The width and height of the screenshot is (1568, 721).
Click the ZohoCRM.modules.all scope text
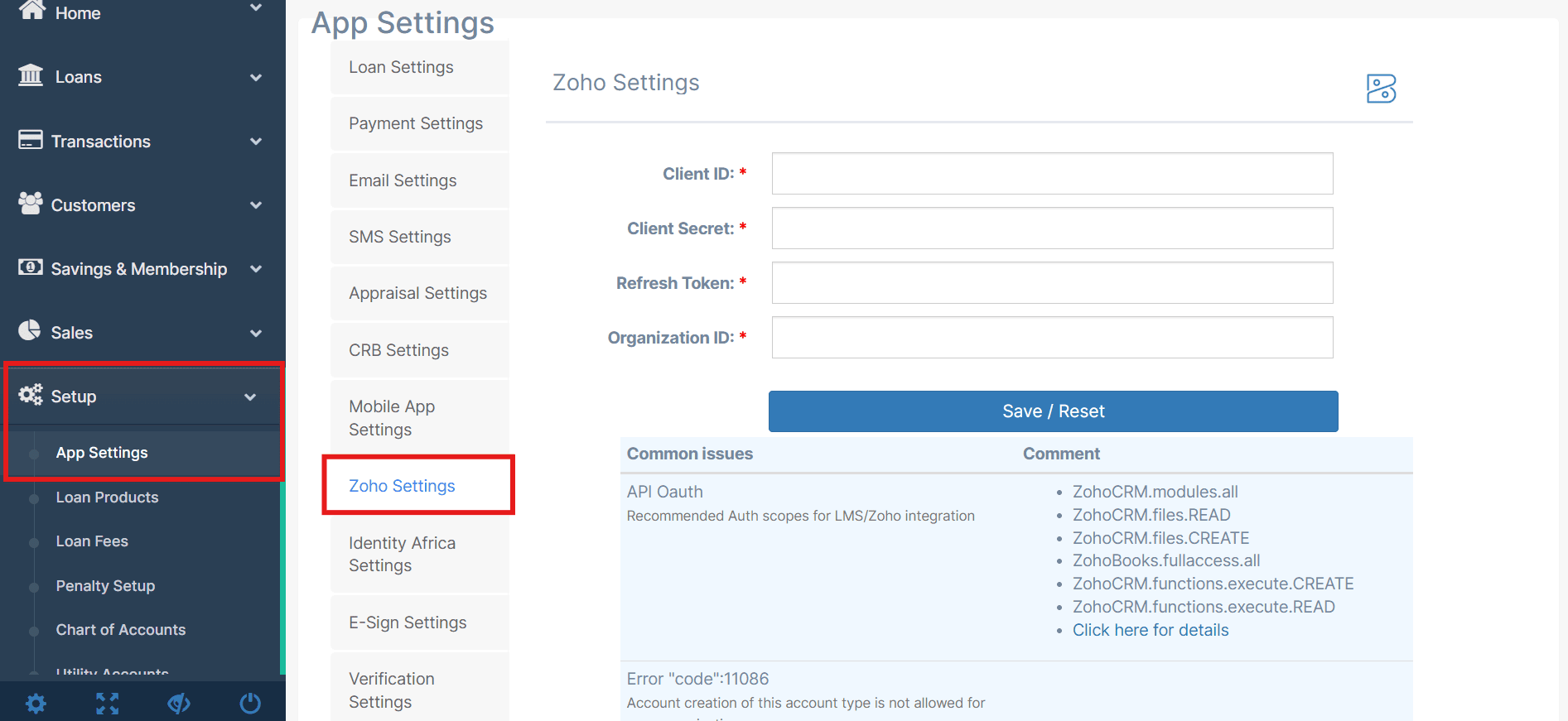tap(1155, 492)
